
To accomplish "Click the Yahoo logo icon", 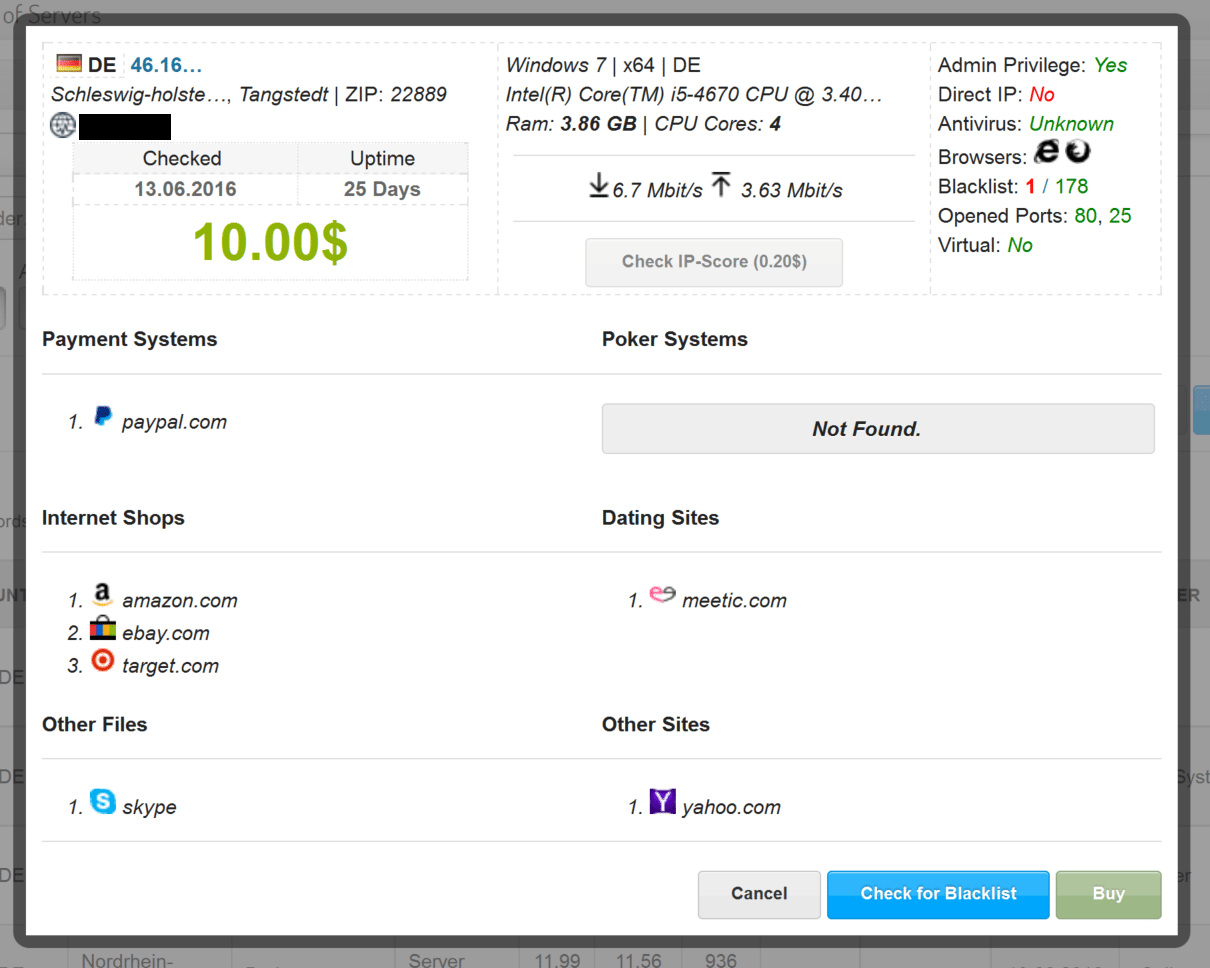I will coord(663,802).
